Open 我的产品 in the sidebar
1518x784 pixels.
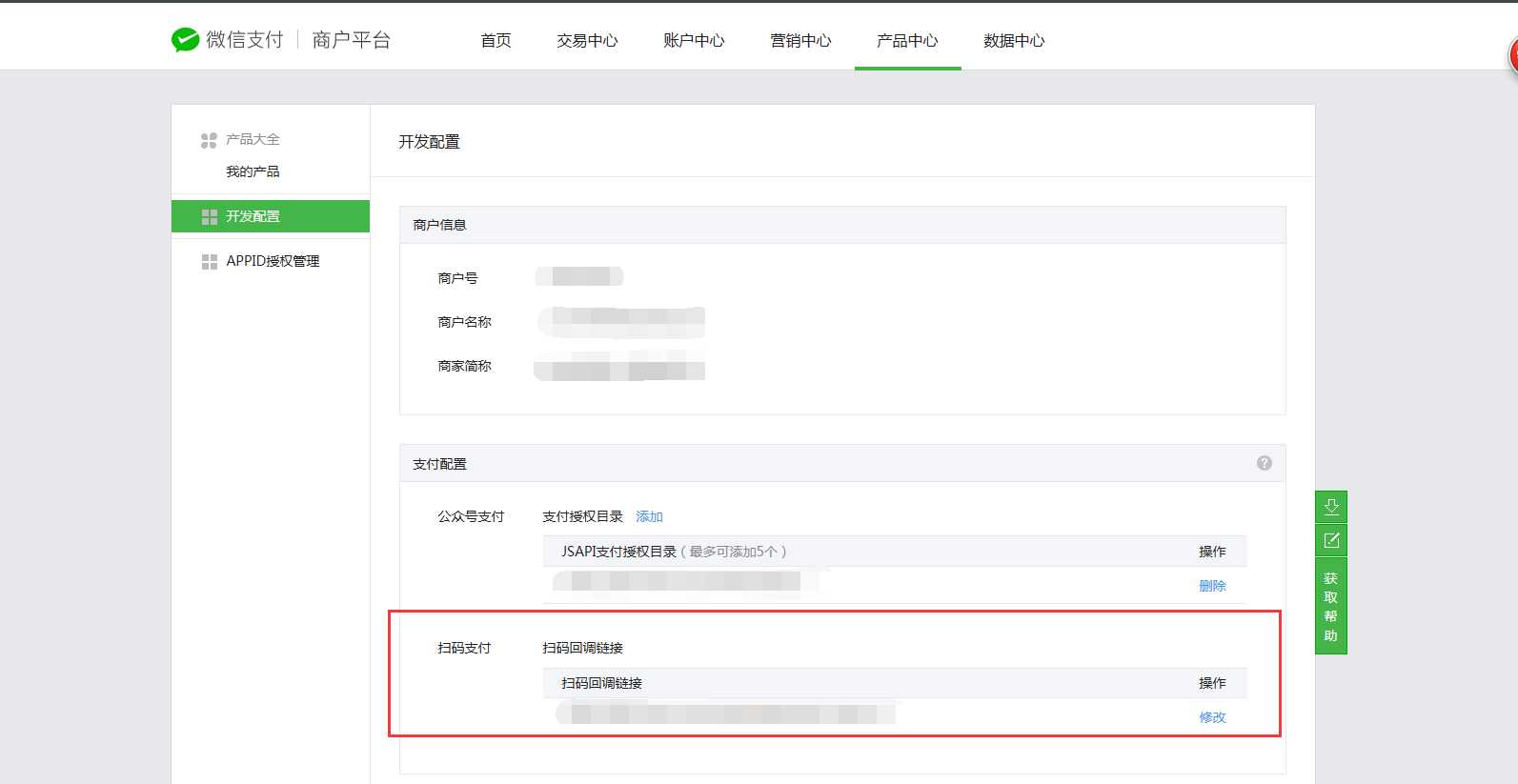(253, 171)
